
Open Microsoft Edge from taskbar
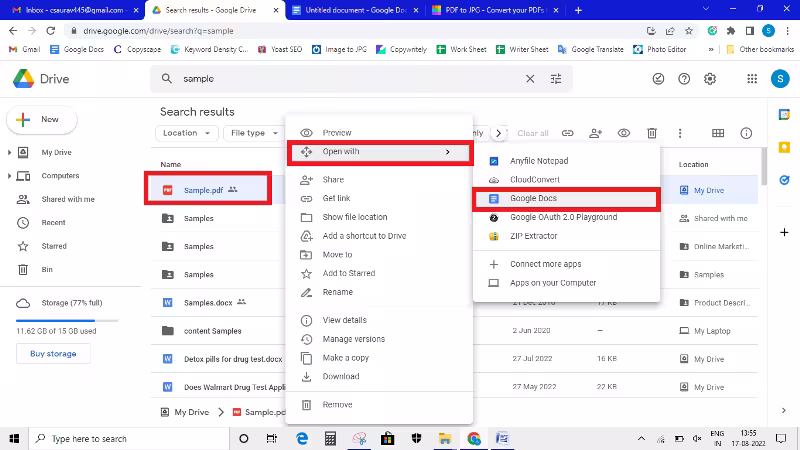(302, 438)
